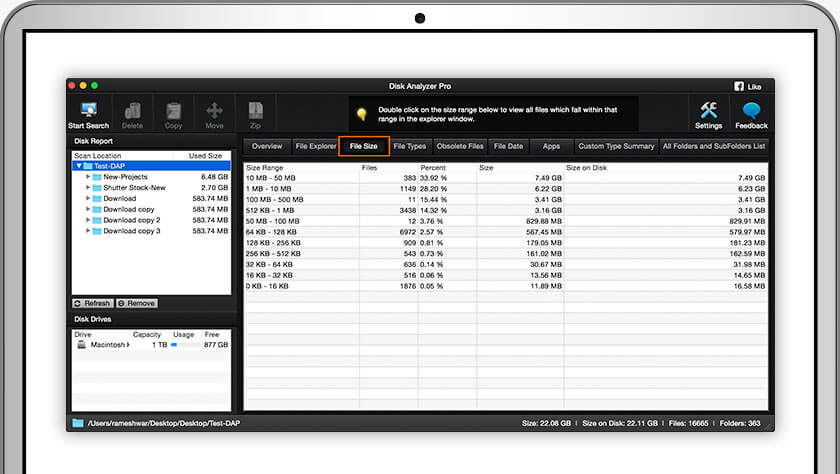Select the 10 MB - 50 MB row
The width and height of the screenshot is (840, 474).
[506, 178]
